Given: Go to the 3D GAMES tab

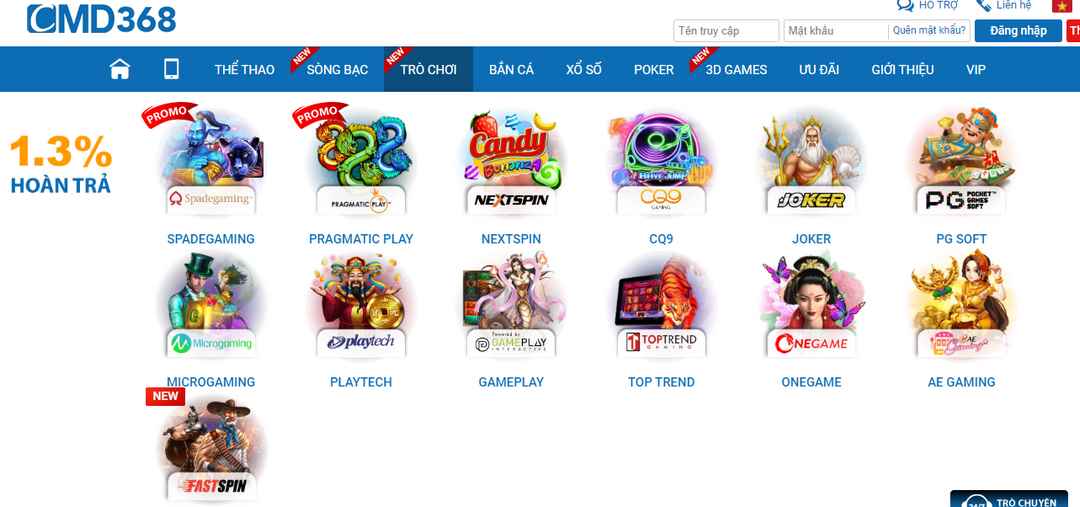Looking at the screenshot, I should coord(736,70).
